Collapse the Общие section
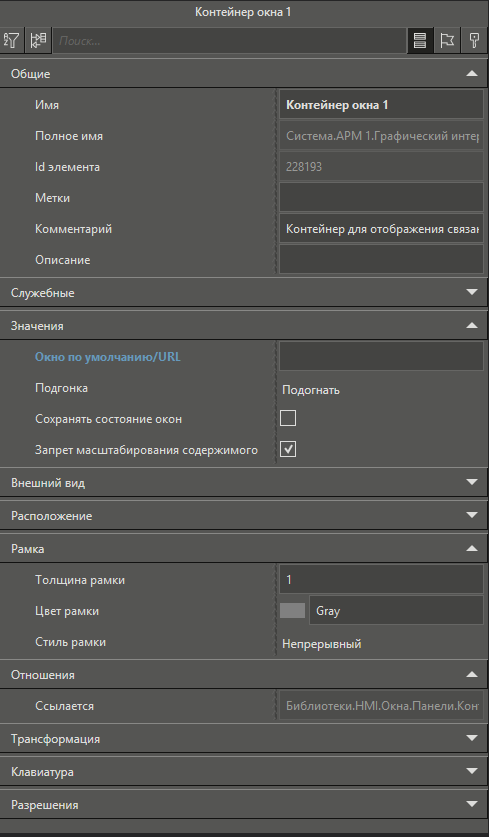Screen dimensions: 489x837 point(472,74)
